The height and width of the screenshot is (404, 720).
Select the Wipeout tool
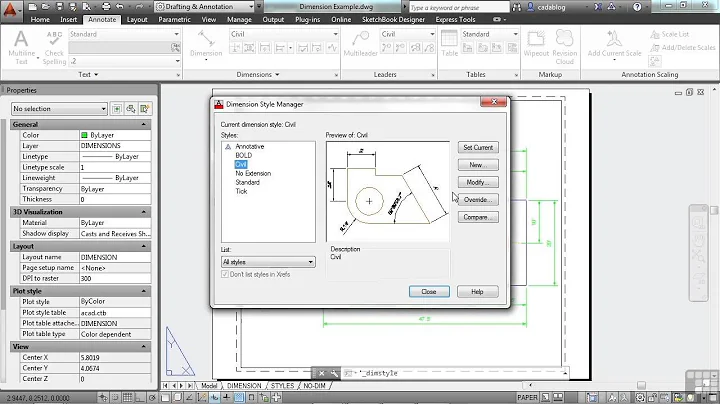[536, 44]
